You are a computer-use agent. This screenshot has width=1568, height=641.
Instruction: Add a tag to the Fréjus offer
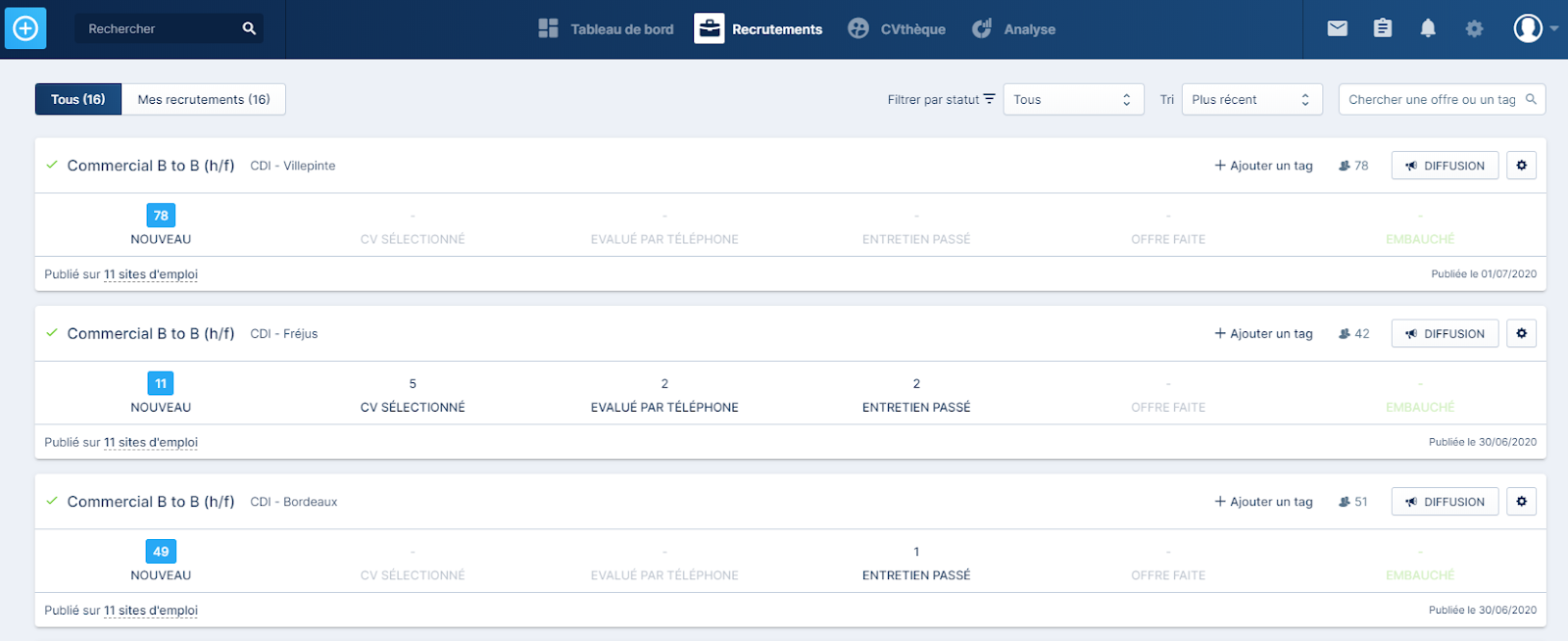click(x=1263, y=333)
